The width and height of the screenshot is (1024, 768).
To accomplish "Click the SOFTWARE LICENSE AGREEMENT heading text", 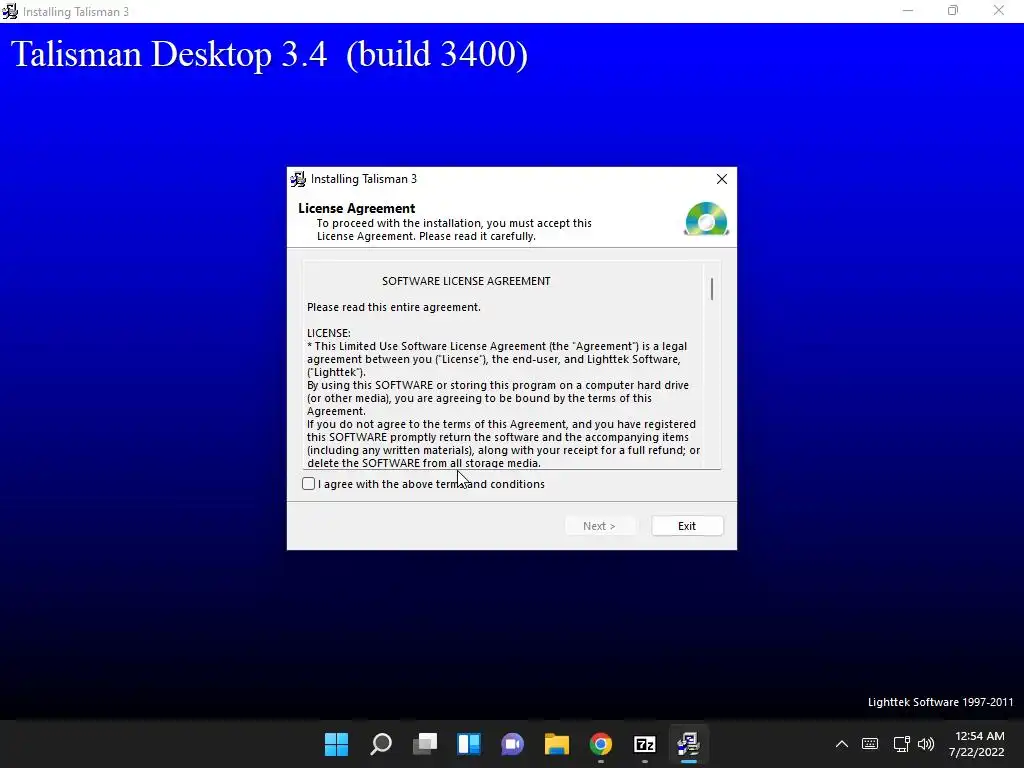I will pos(466,281).
